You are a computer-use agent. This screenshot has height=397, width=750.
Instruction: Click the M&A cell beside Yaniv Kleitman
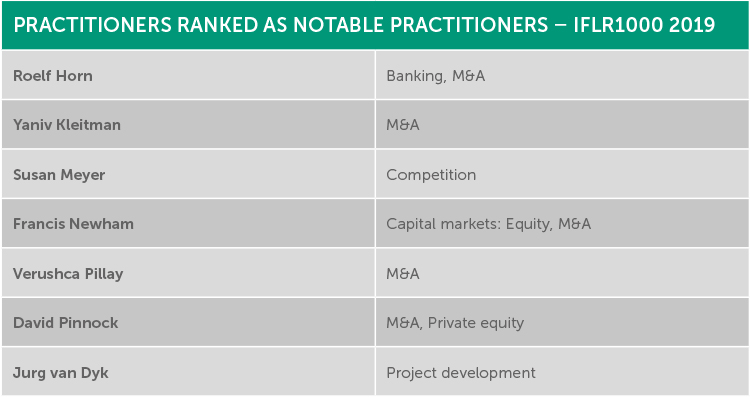pos(562,124)
